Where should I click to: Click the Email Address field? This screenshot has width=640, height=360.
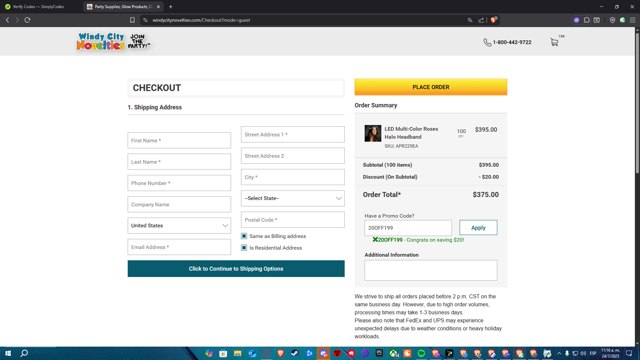(179, 247)
